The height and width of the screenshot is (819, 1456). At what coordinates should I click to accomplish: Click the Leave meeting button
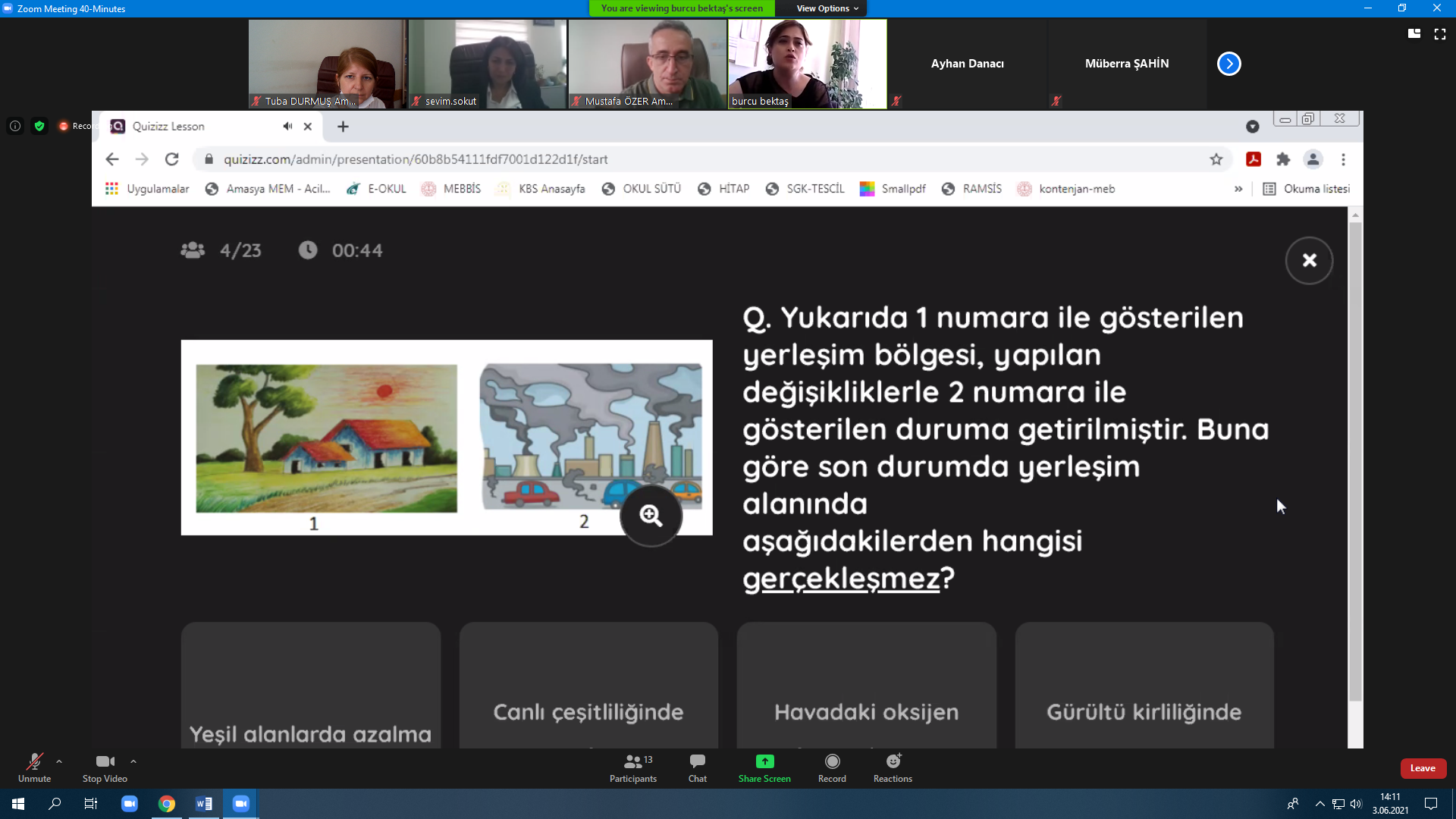point(1421,768)
